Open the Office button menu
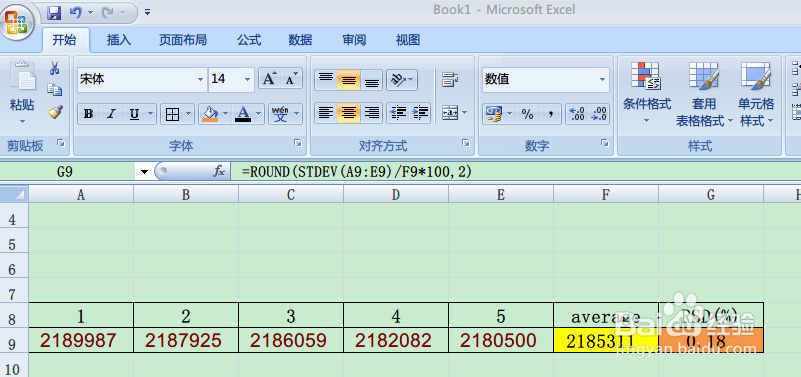 [17, 21]
